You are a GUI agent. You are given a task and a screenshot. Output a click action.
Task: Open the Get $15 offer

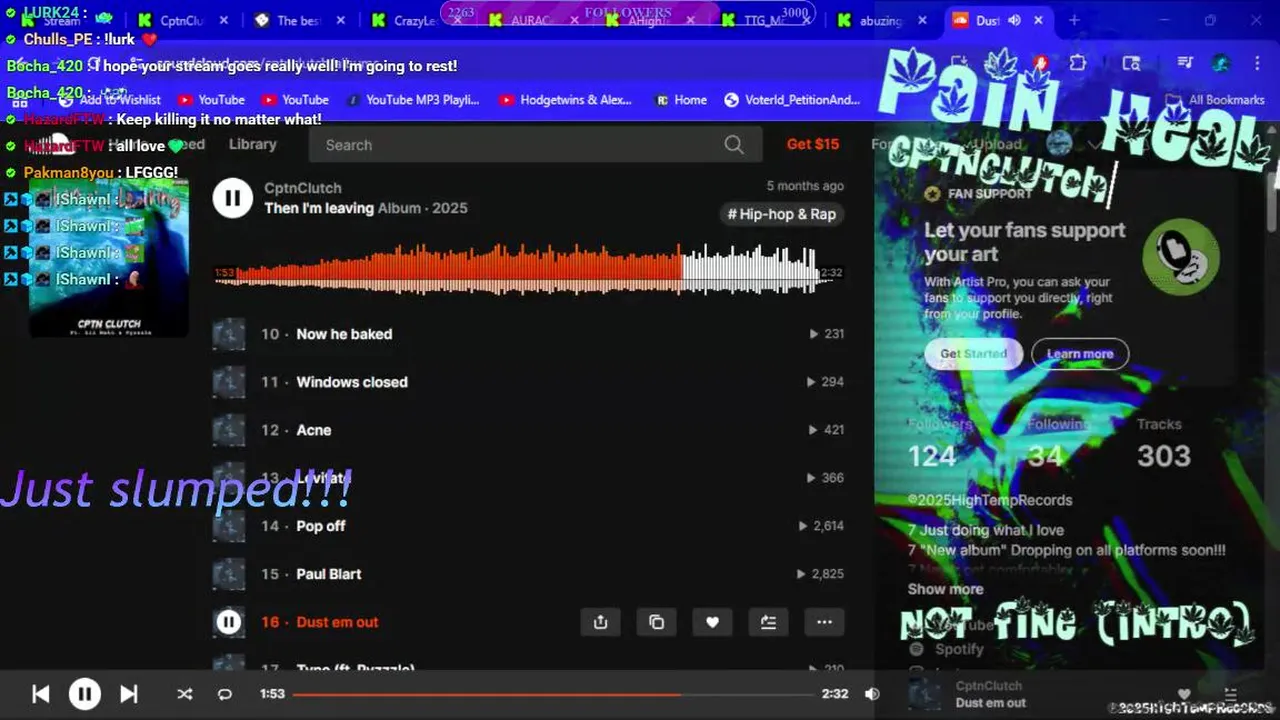pos(813,144)
